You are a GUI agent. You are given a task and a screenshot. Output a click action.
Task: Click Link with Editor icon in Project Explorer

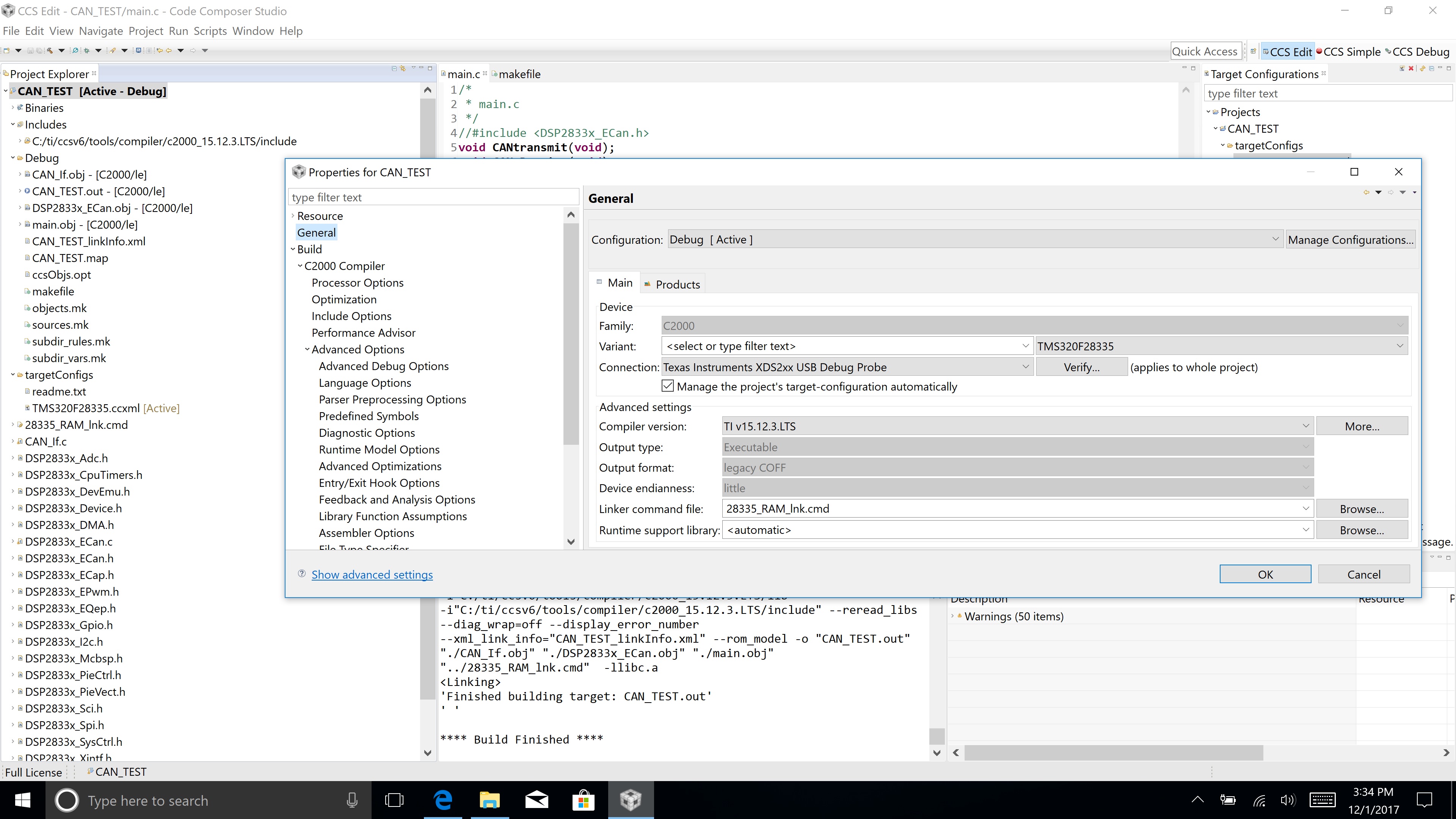click(x=403, y=68)
